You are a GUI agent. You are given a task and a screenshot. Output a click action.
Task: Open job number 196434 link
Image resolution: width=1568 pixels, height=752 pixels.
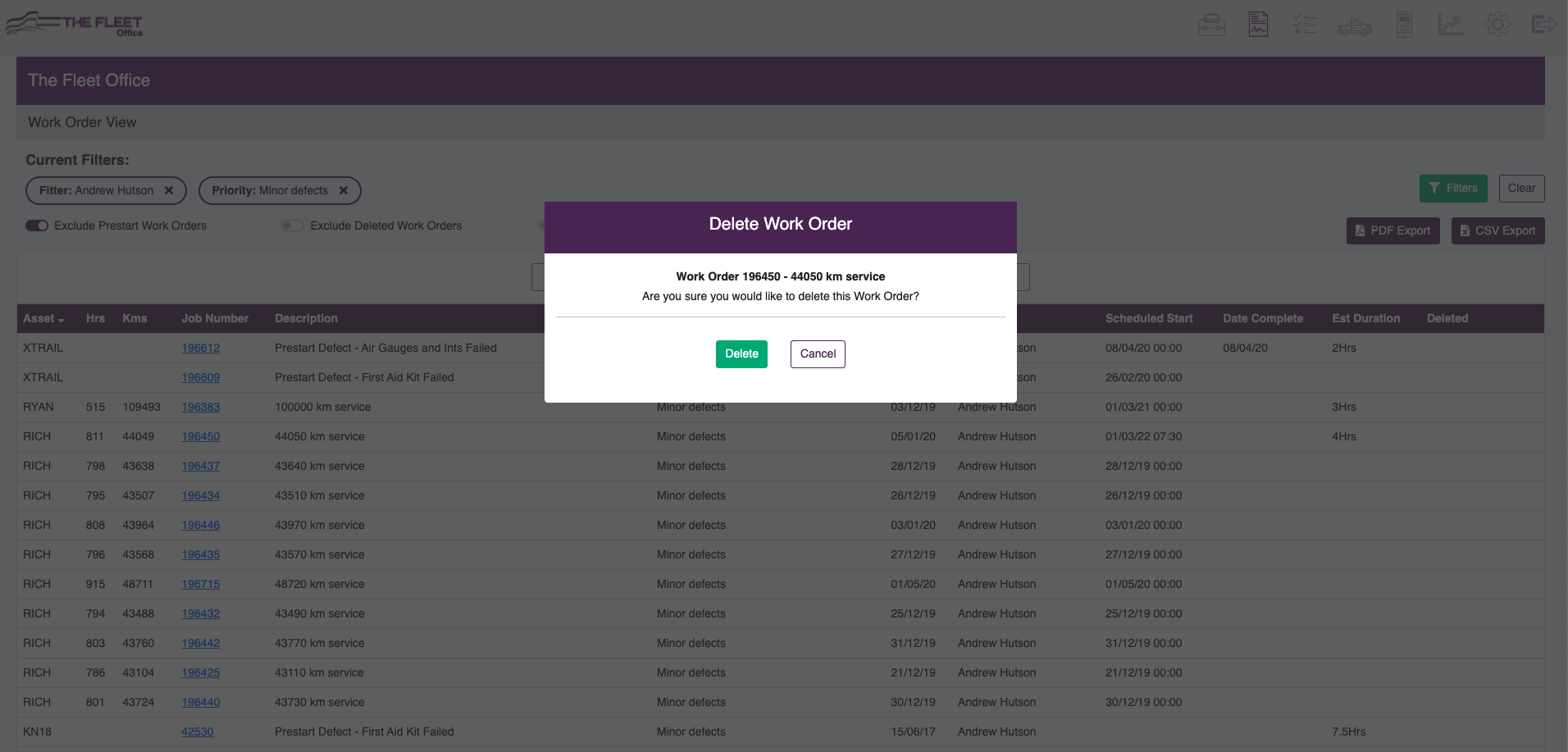[x=201, y=495]
